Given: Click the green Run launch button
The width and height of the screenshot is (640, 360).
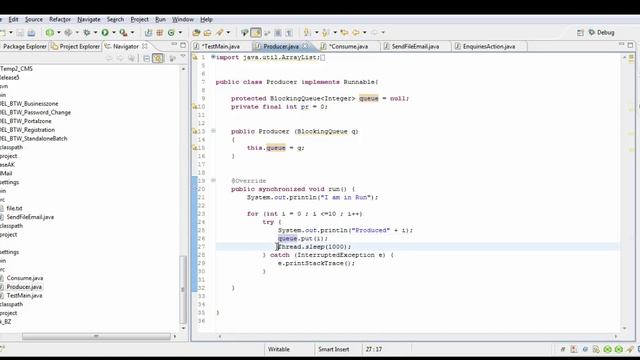Looking at the screenshot, I should [x=105, y=33].
